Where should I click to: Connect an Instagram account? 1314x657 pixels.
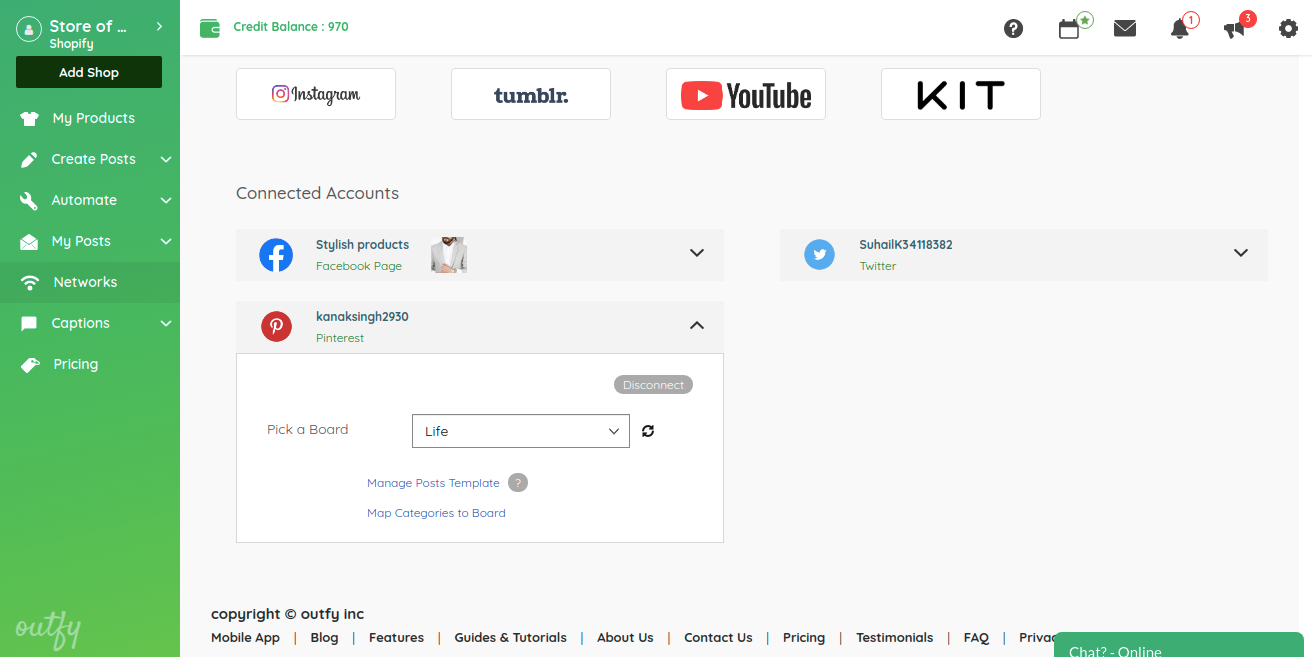[x=316, y=94]
